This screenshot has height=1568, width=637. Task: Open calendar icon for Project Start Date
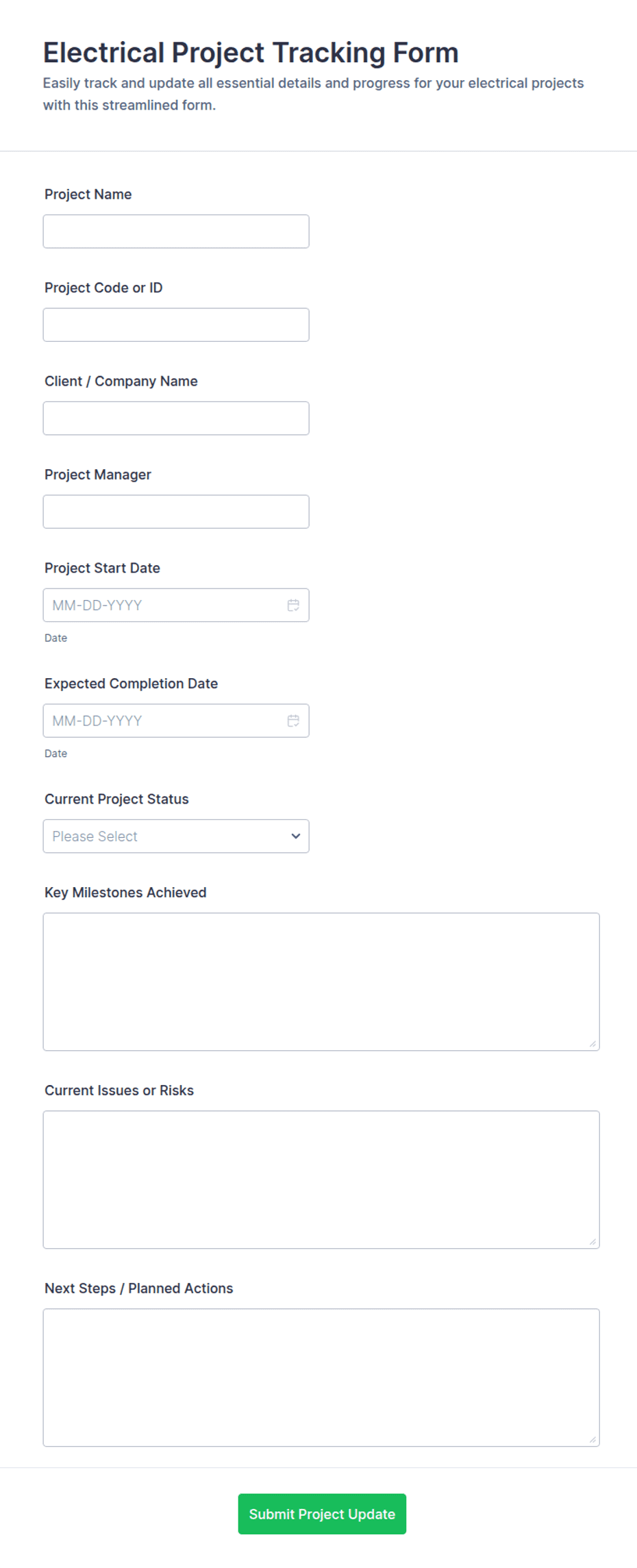coord(293,605)
